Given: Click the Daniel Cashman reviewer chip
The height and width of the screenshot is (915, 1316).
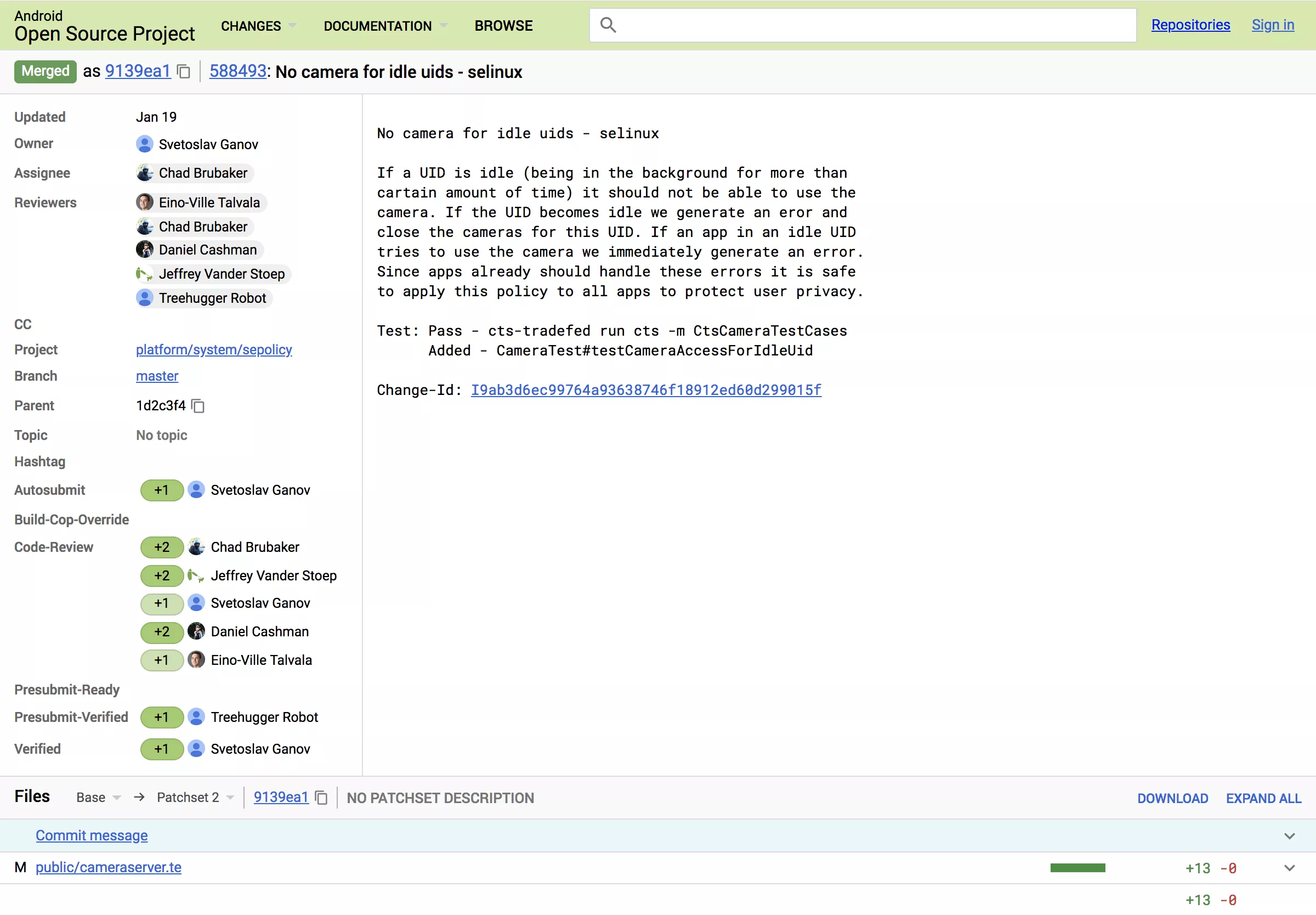Looking at the screenshot, I should (x=200, y=250).
